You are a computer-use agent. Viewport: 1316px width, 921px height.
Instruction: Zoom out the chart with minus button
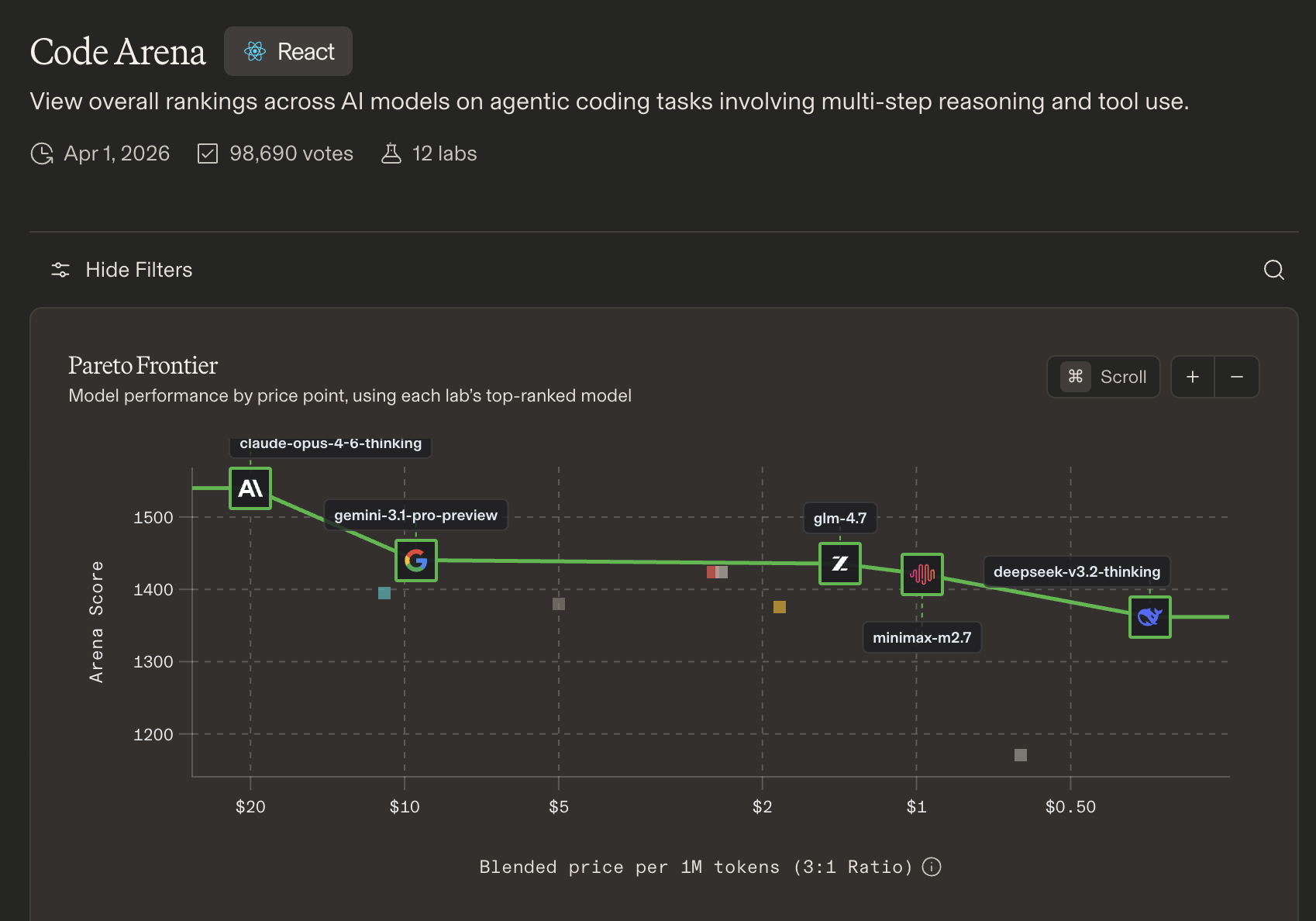(1237, 377)
